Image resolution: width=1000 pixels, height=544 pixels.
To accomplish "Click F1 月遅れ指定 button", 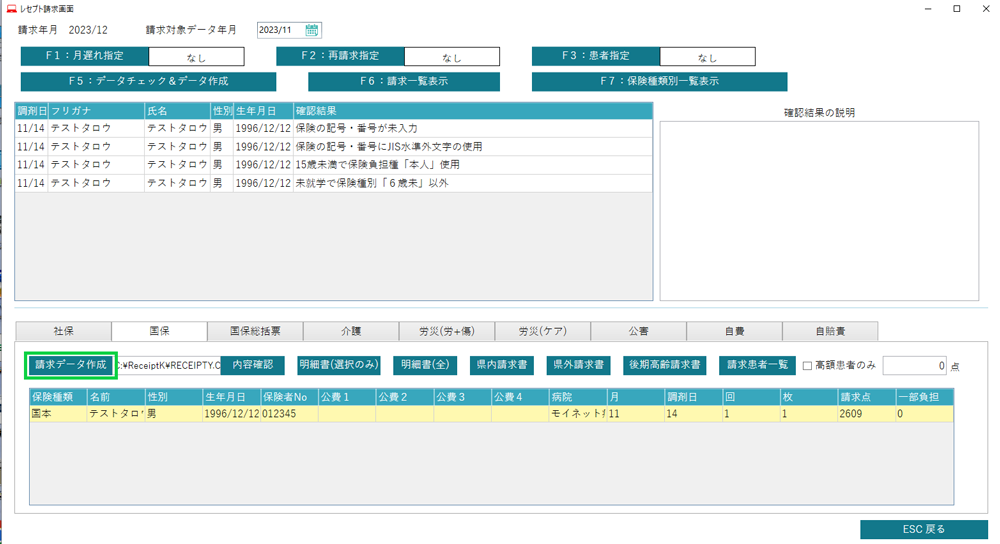I will [x=85, y=57].
